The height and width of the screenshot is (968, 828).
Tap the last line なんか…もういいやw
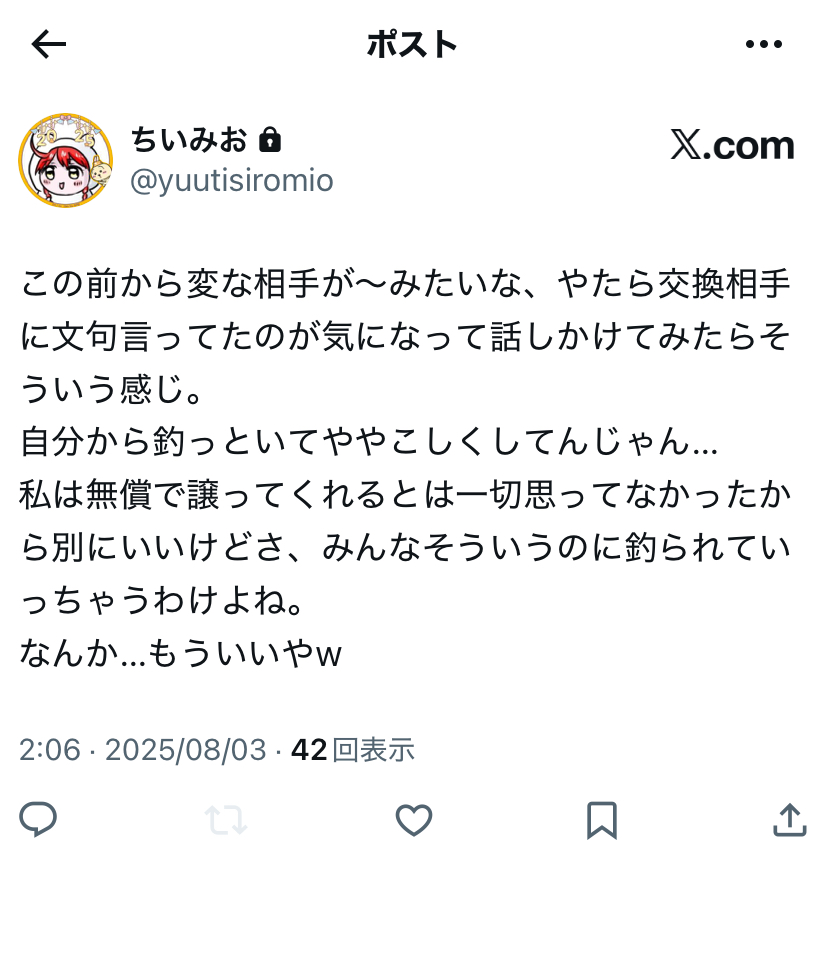[x=180, y=653]
